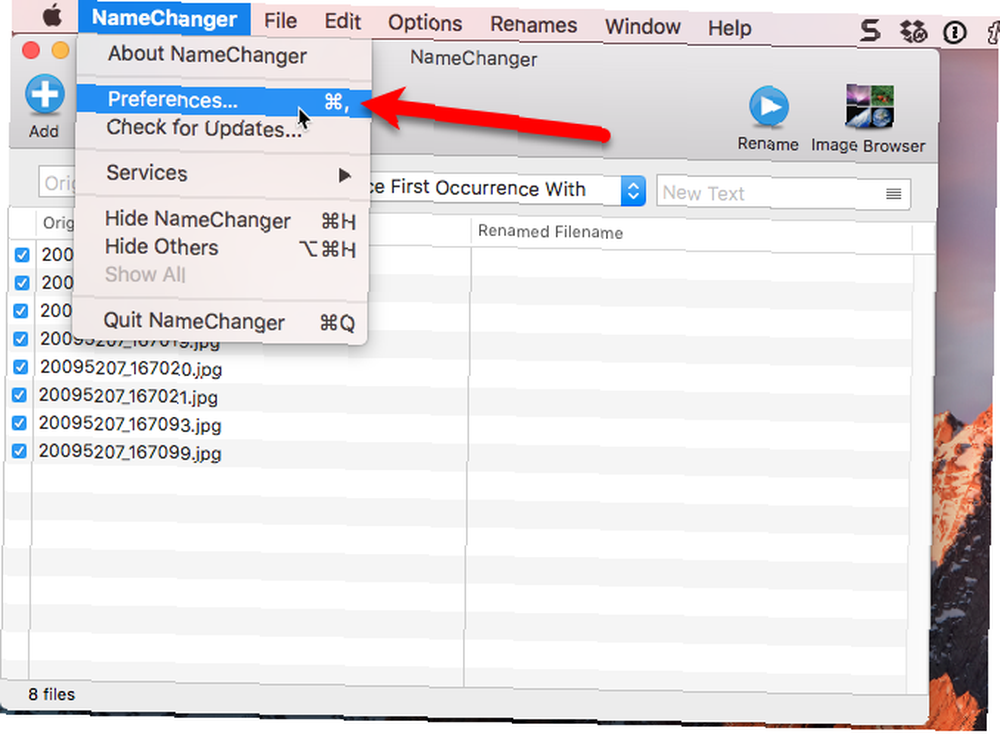Screen dimensions: 1000x734
Task: Open the Replace First Occurrence With dropdown
Action: point(633,190)
